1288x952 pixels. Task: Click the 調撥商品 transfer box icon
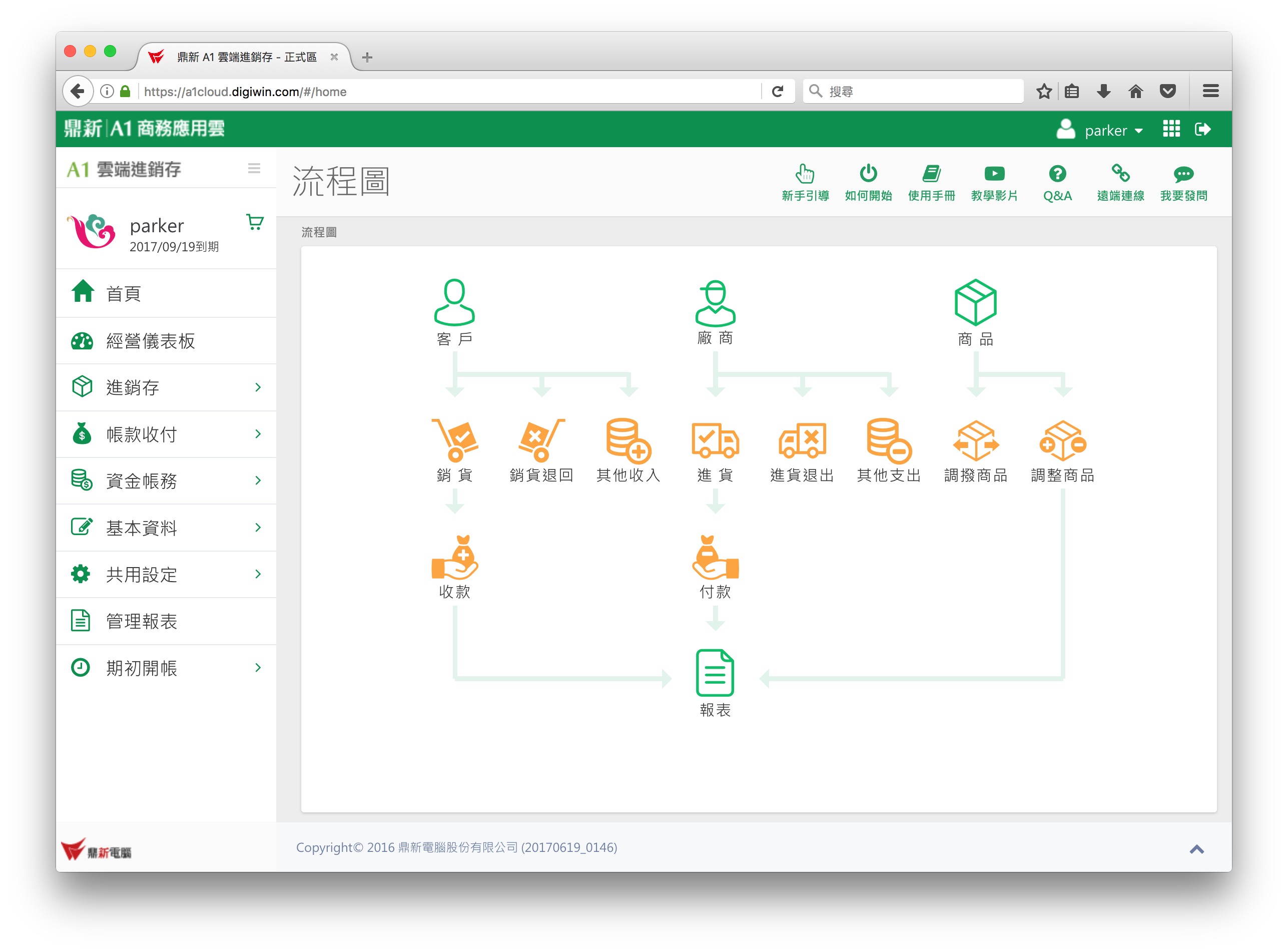coord(975,440)
